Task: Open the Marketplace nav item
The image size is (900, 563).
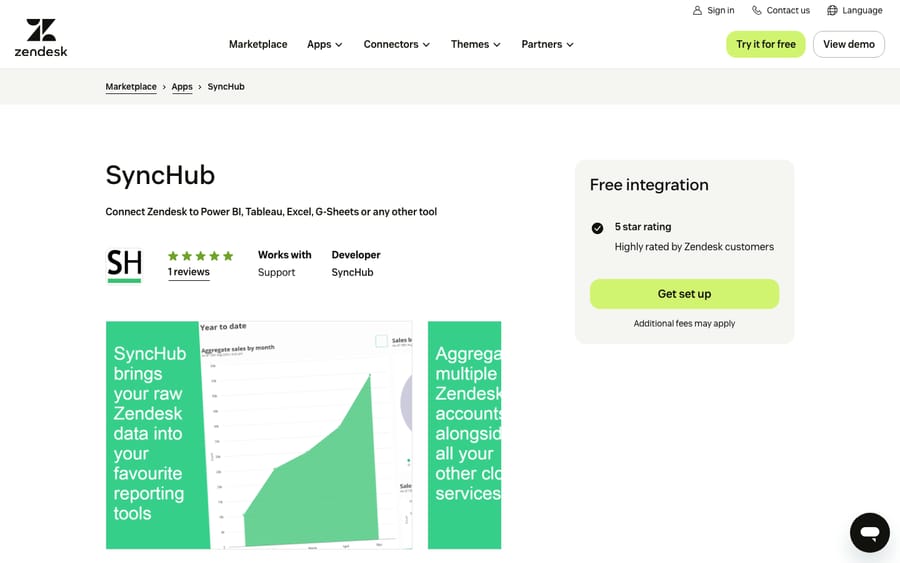Action: click(x=258, y=44)
